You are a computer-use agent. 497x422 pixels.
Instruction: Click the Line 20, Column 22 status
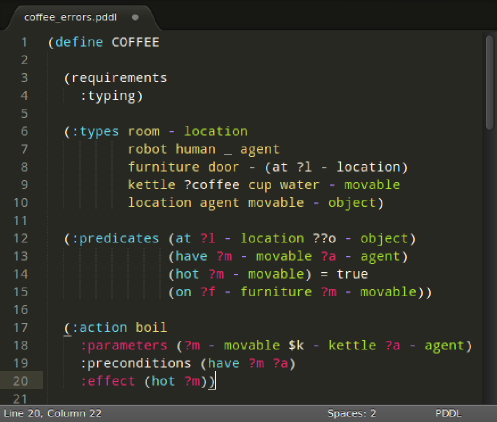(x=52, y=413)
